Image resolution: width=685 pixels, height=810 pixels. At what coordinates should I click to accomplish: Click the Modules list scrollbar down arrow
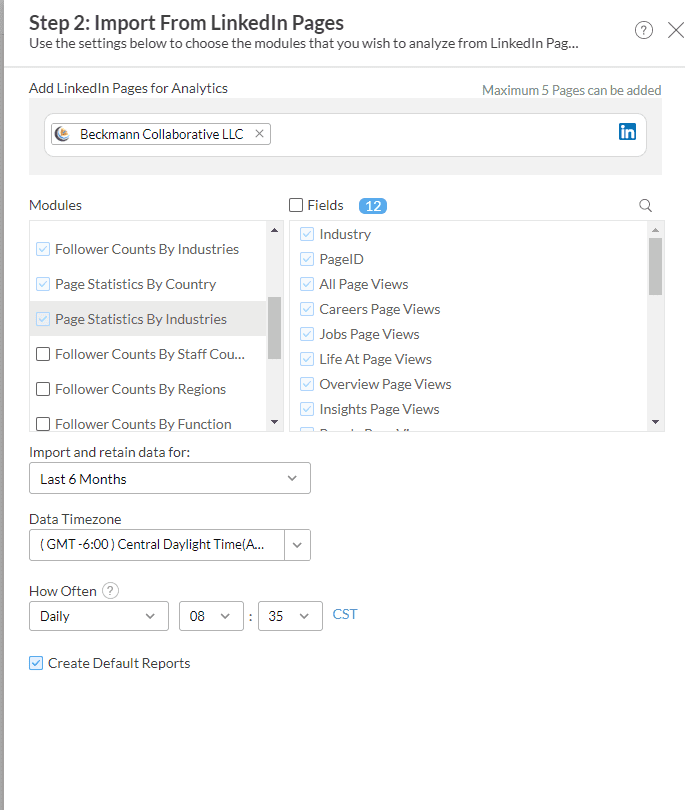coord(274,422)
